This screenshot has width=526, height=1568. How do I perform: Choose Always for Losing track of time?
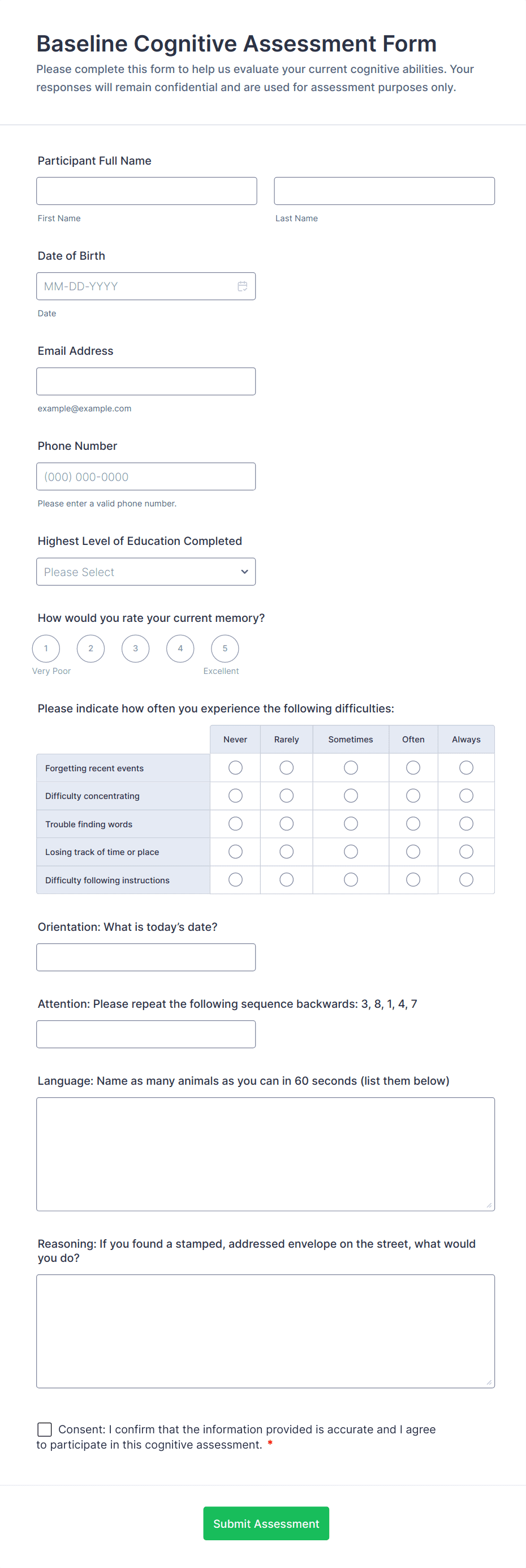(x=467, y=852)
